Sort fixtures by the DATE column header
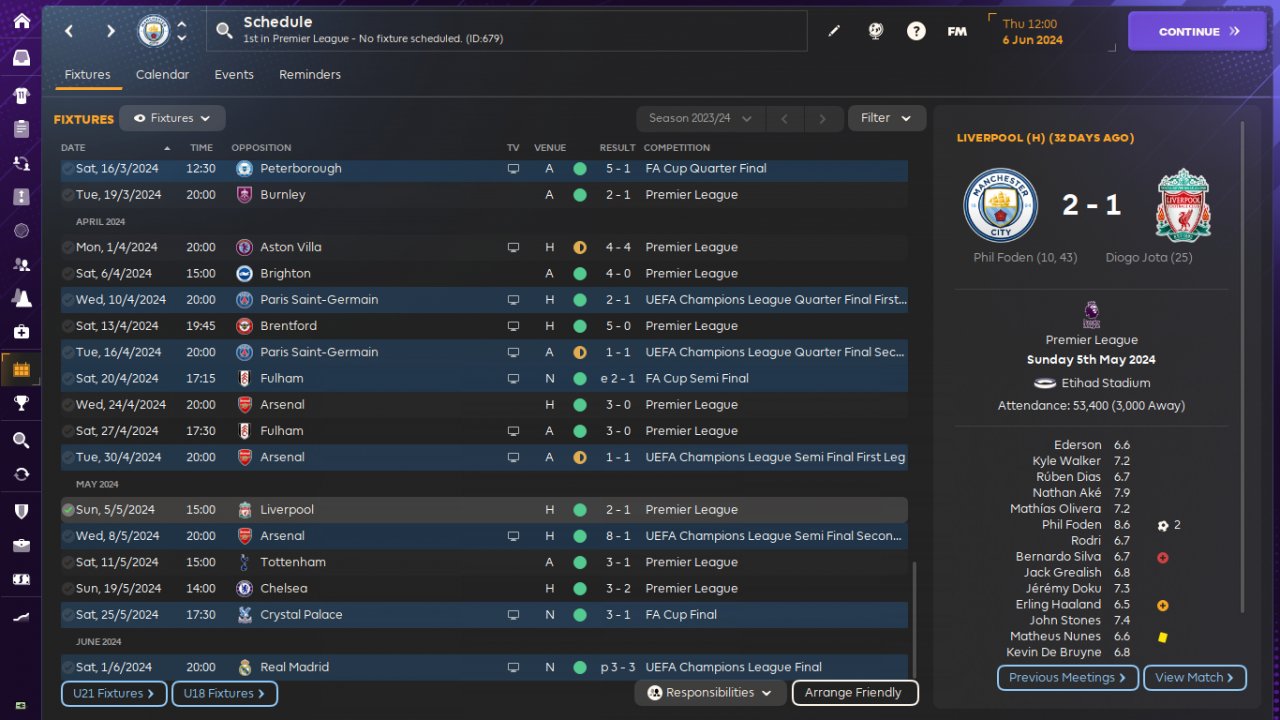1280x720 pixels. (73, 148)
